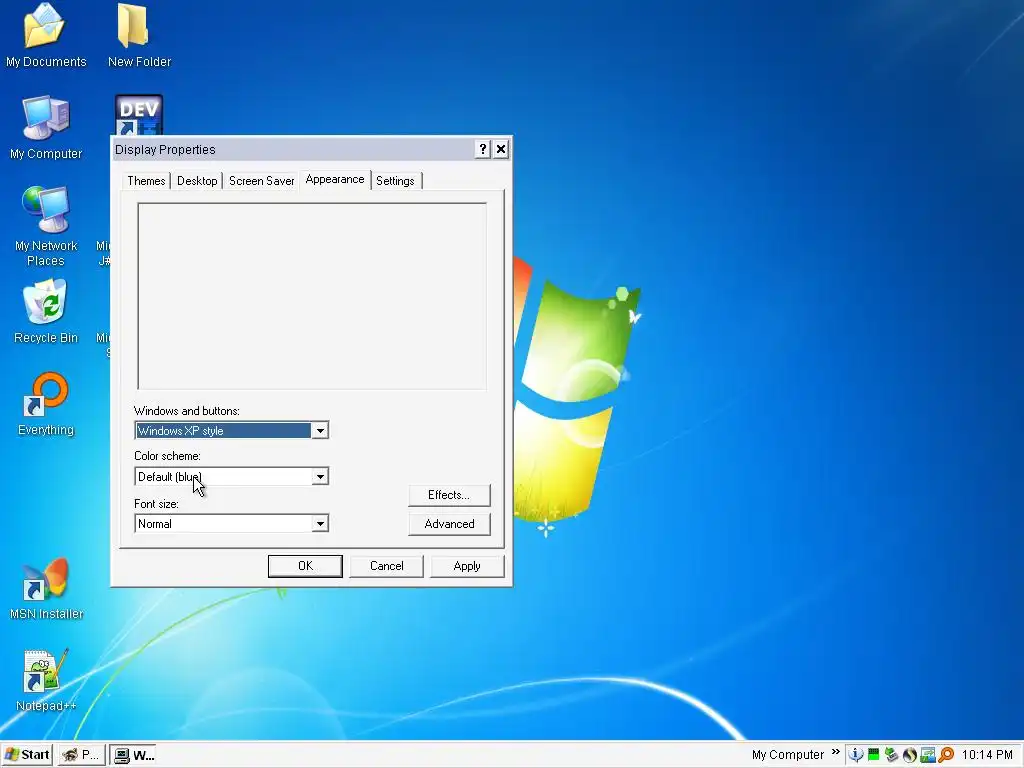The width and height of the screenshot is (1024, 768).
Task: Switch to the Themes tab
Action: coord(146,181)
